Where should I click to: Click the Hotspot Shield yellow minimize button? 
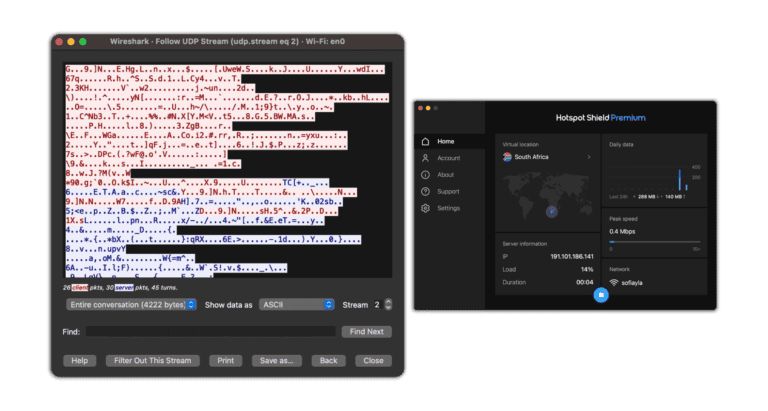click(428, 108)
